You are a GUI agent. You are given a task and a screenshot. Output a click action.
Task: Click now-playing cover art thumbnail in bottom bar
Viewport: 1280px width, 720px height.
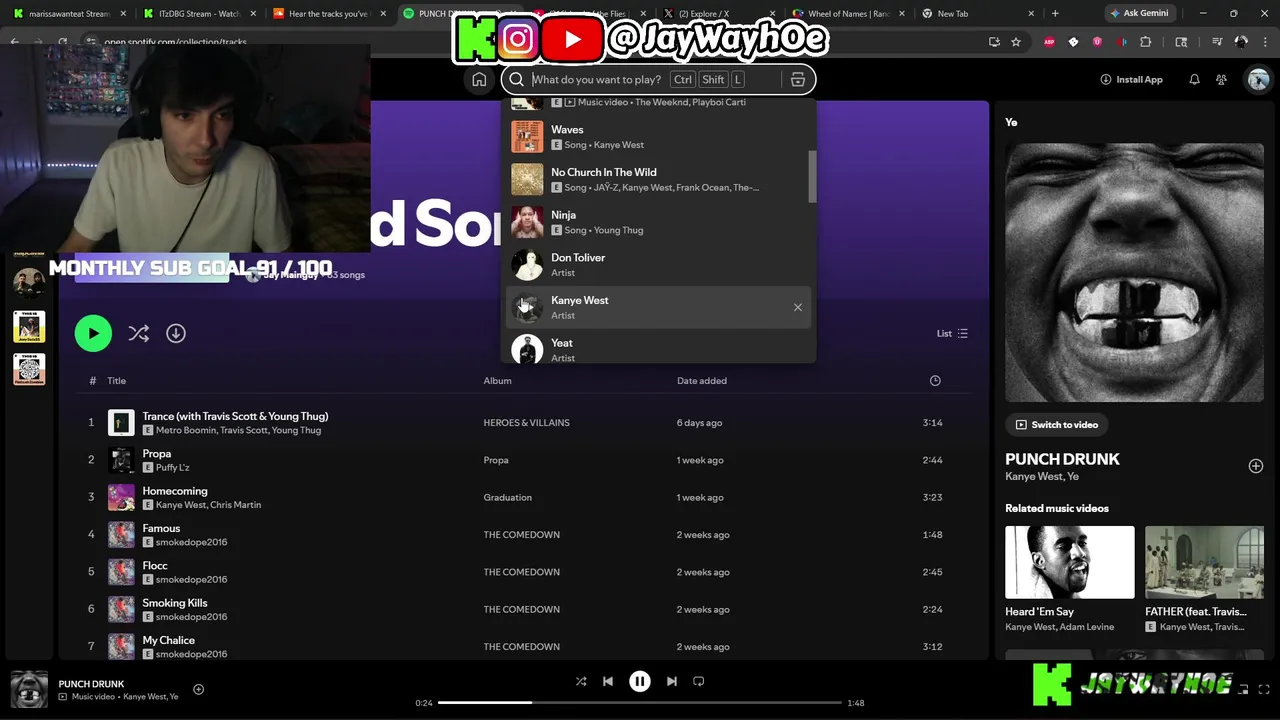29,689
